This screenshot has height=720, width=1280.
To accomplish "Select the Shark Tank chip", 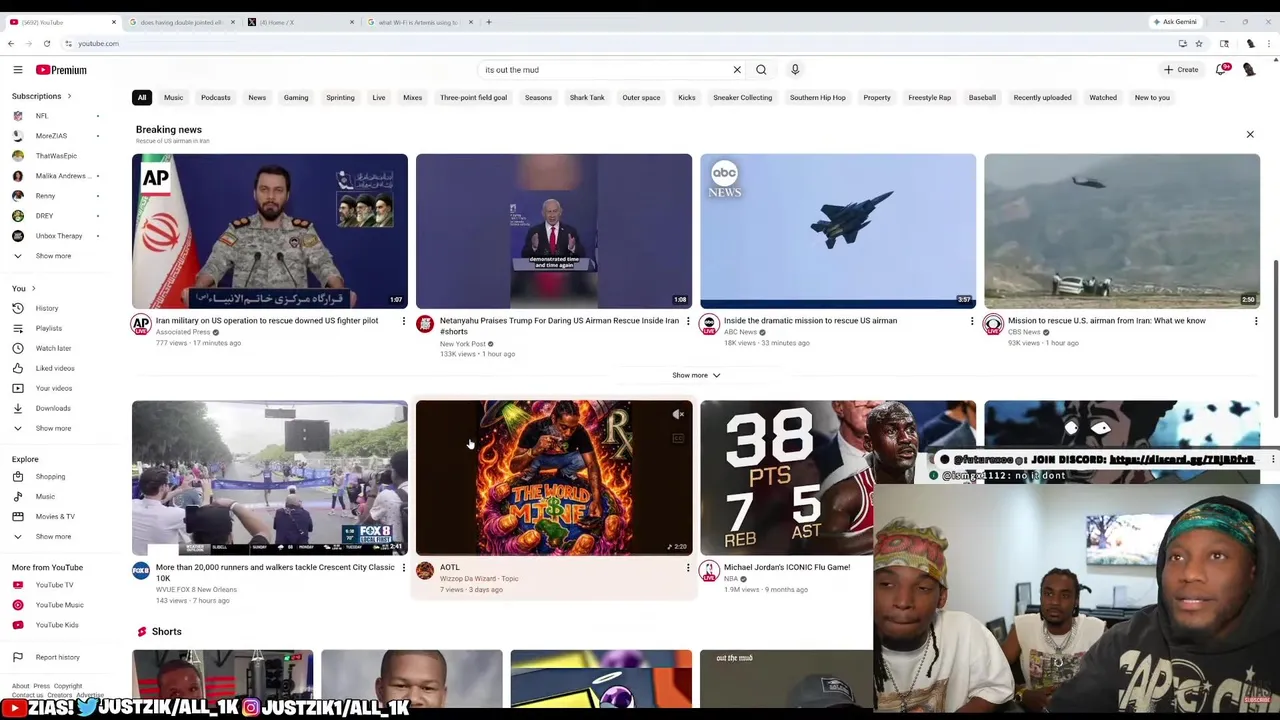I will tap(587, 98).
